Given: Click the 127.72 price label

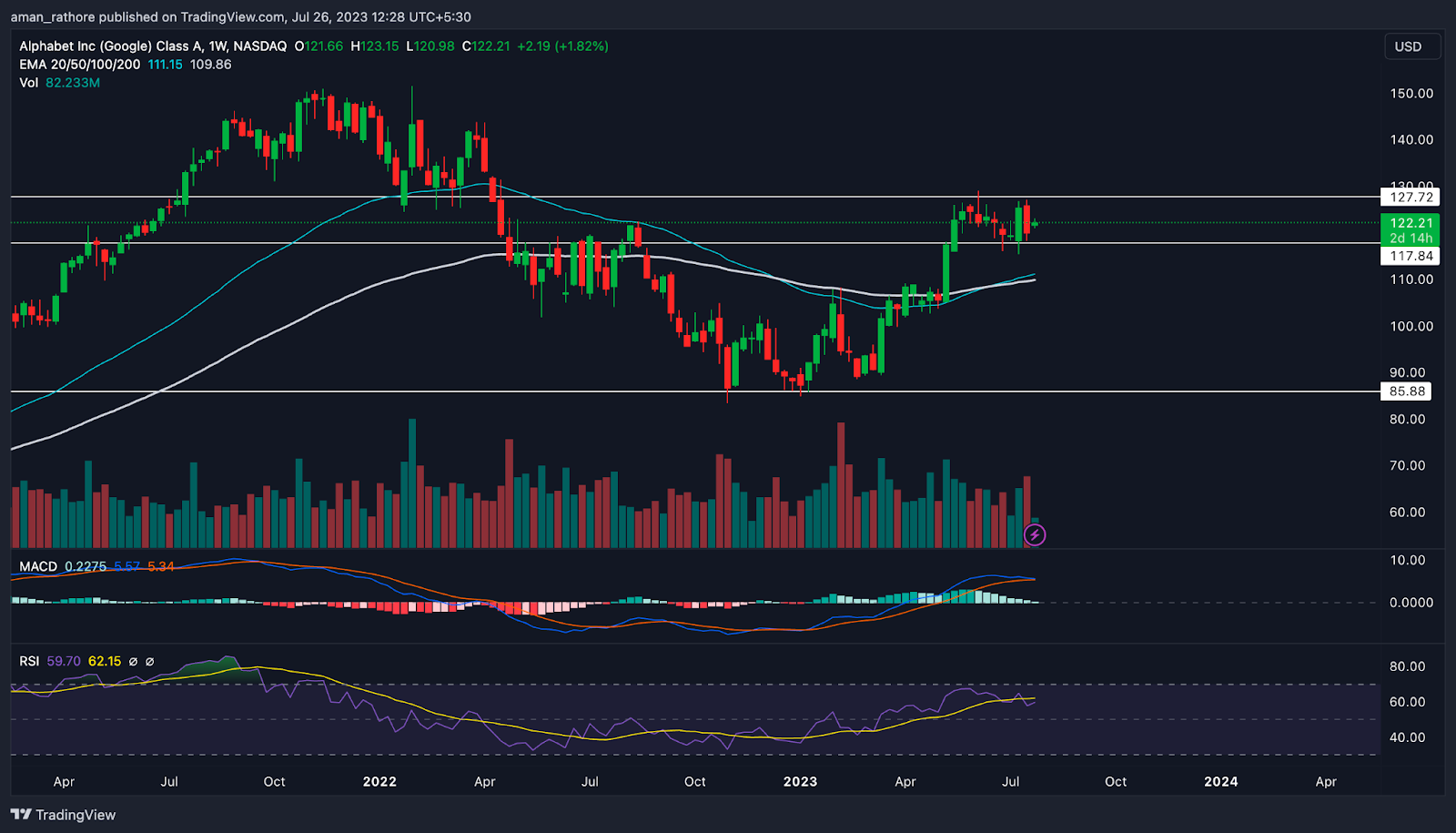Looking at the screenshot, I should [1410, 197].
